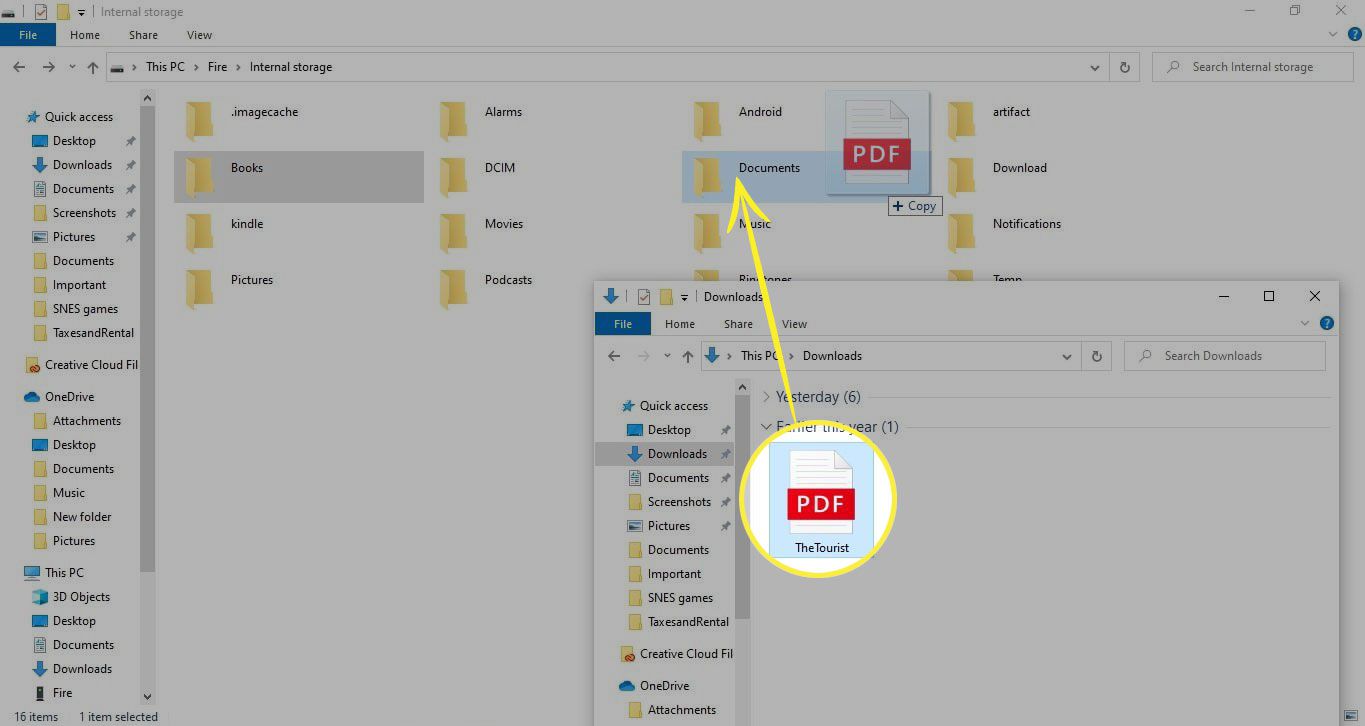Open Help in Downloads window
Image resolution: width=1365 pixels, height=726 pixels.
pyautogui.click(x=1327, y=323)
